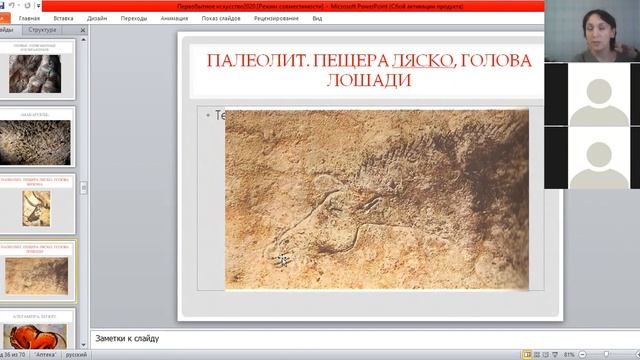Click the zoom out minus button
This screenshot has width=640, height=360.
coord(582,355)
